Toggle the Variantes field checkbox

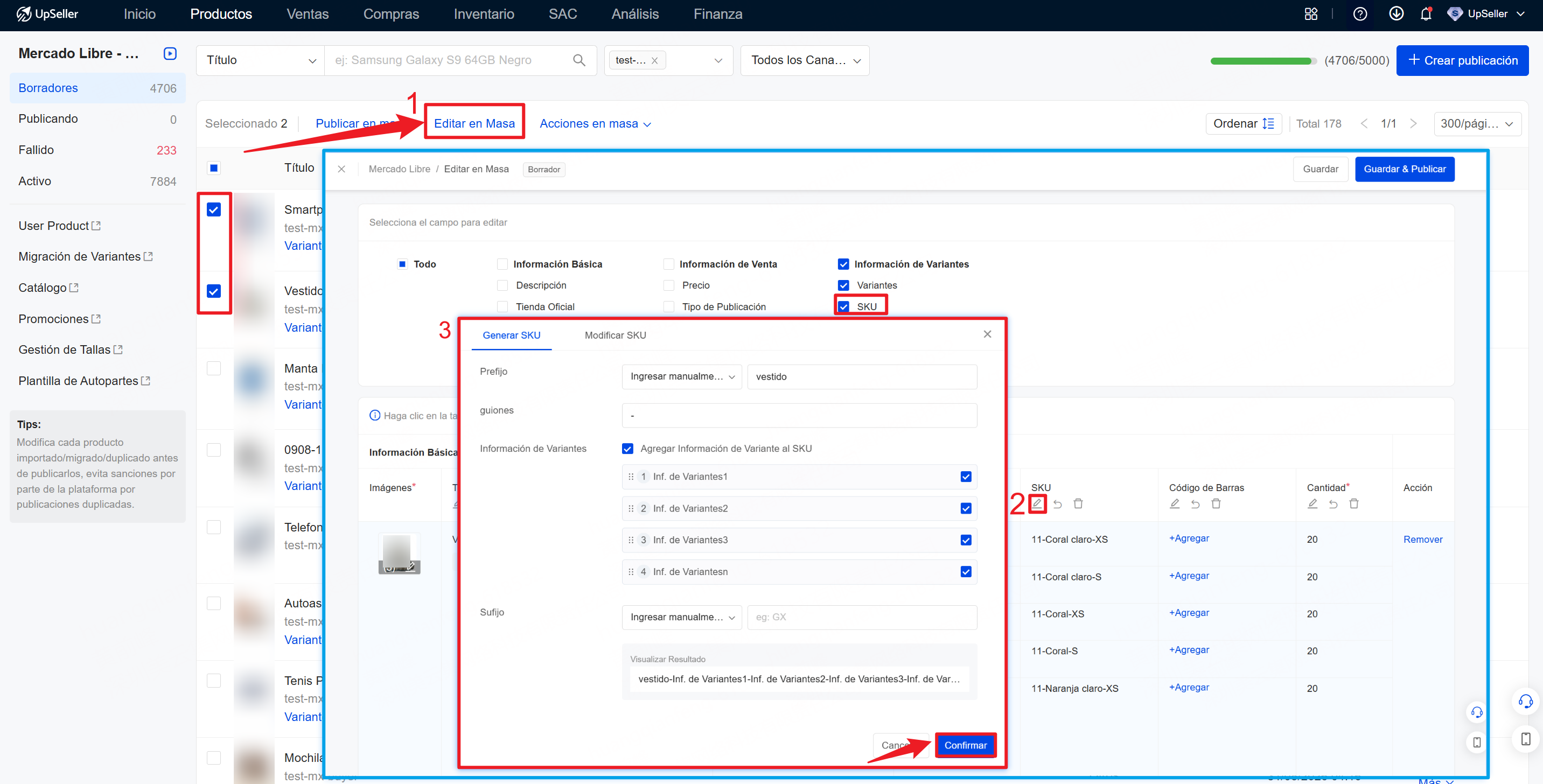coord(843,285)
